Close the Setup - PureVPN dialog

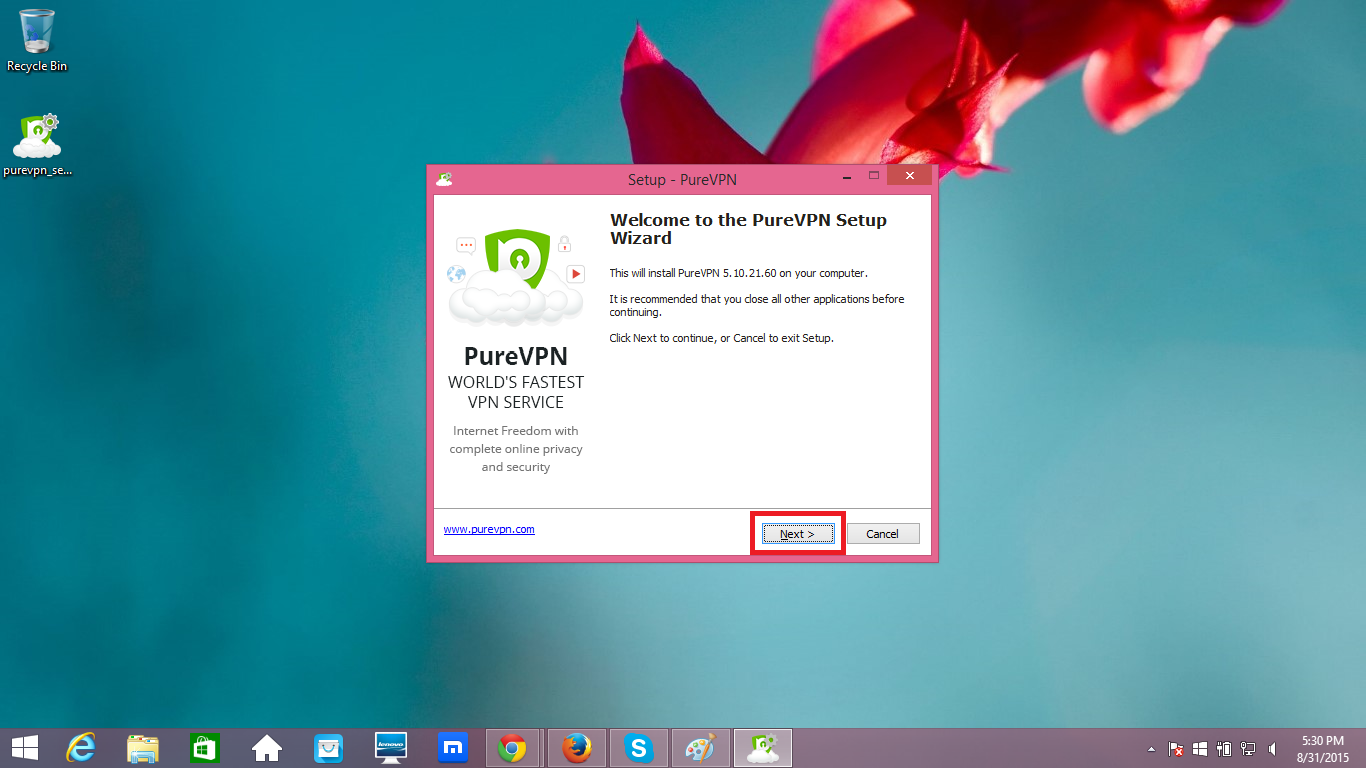tap(909, 176)
